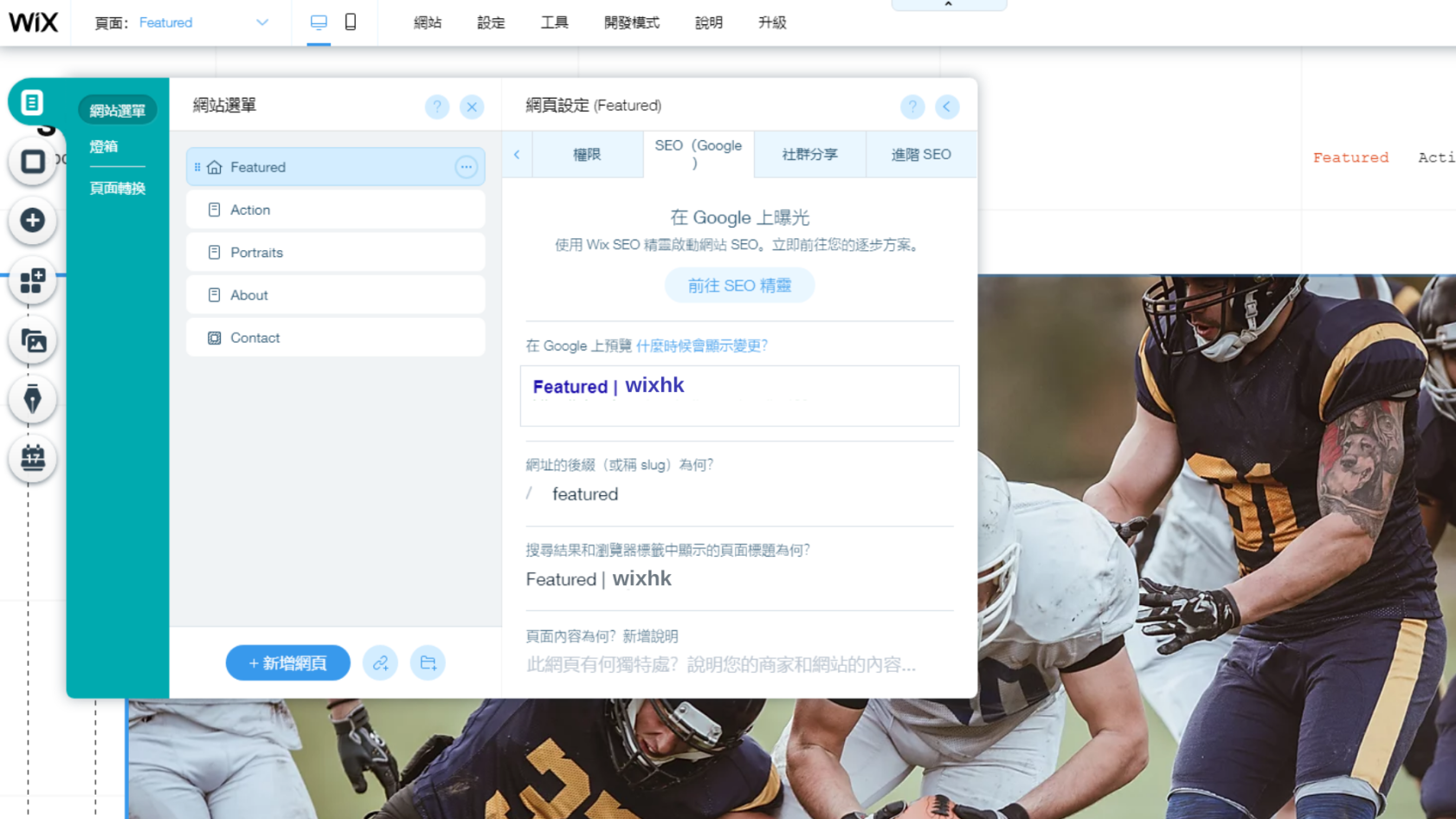Image resolution: width=1456 pixels, height=819 pixels.
Task: Select desktop view icon
Action: (319, 22)
